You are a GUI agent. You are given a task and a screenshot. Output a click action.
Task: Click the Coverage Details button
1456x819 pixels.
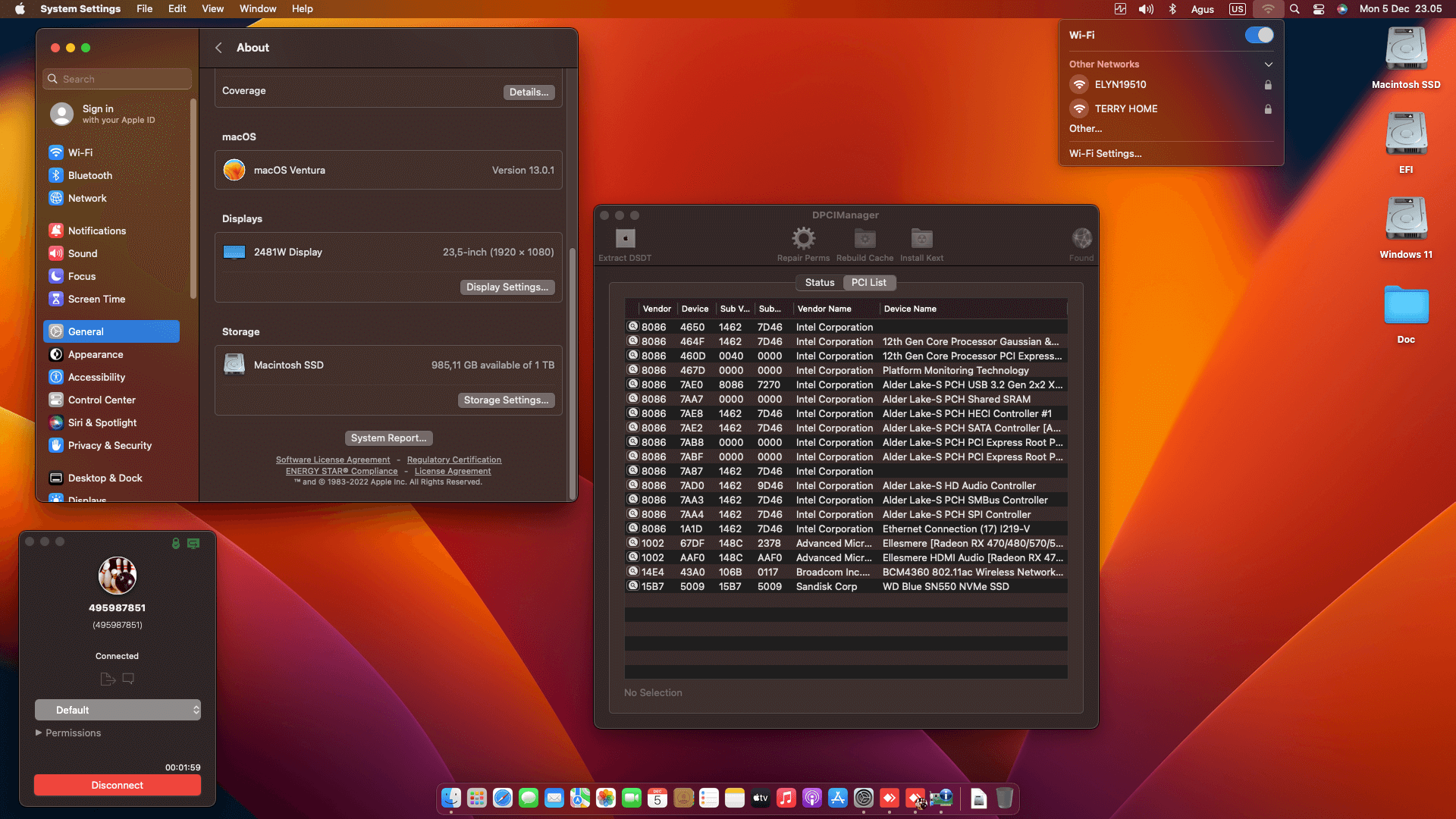529,92
